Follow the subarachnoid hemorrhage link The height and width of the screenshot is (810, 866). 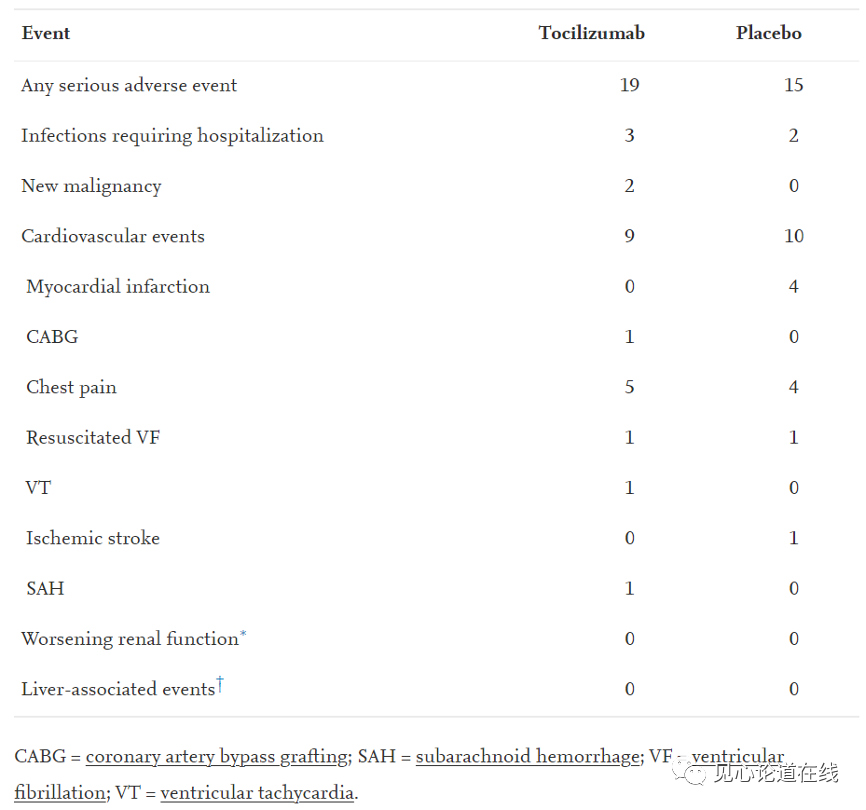tap(527, 757)
